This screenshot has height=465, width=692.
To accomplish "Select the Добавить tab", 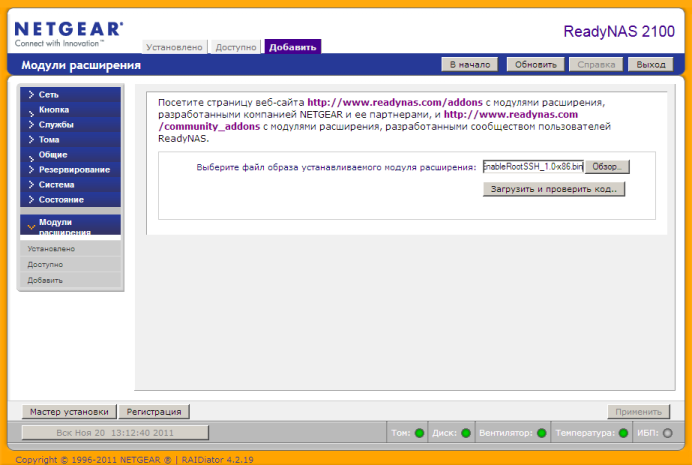I will click(x=293, y=47).
